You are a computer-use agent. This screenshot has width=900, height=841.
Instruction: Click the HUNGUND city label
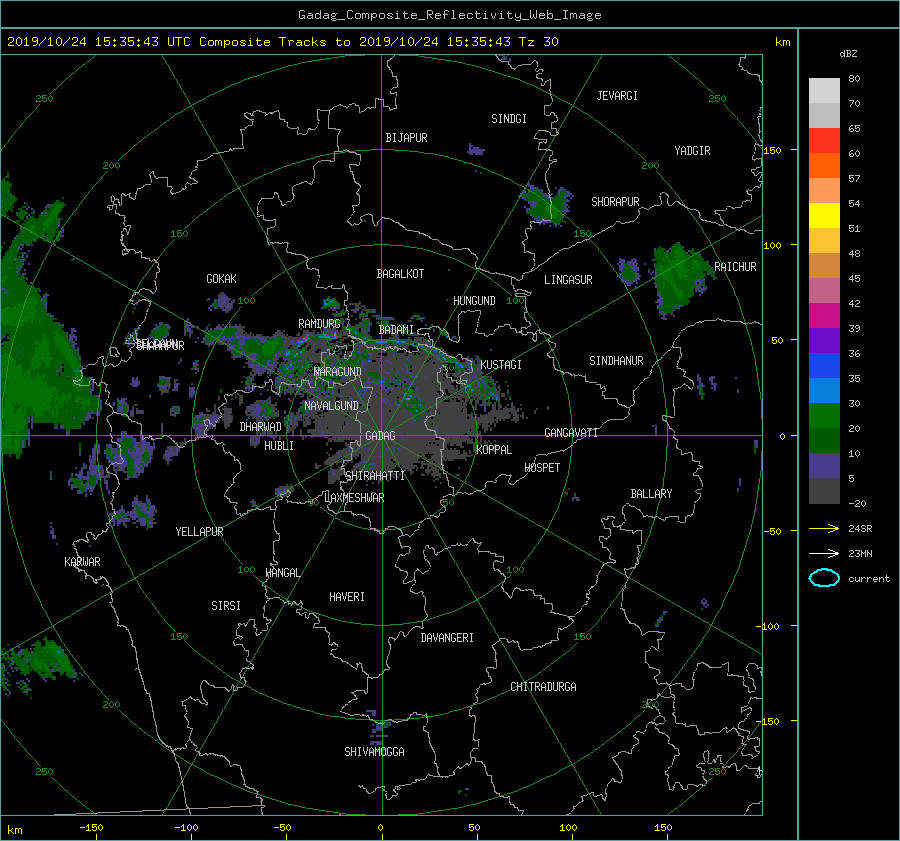[474, 301]
